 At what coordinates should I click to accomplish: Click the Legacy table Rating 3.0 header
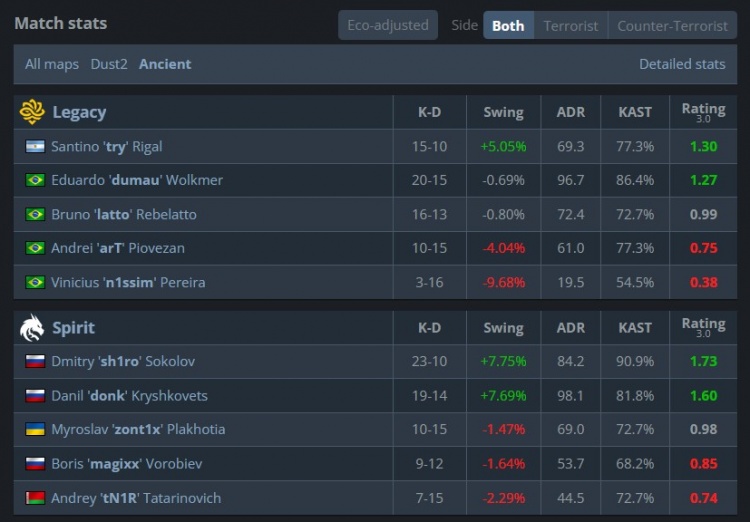coord(703,112)
